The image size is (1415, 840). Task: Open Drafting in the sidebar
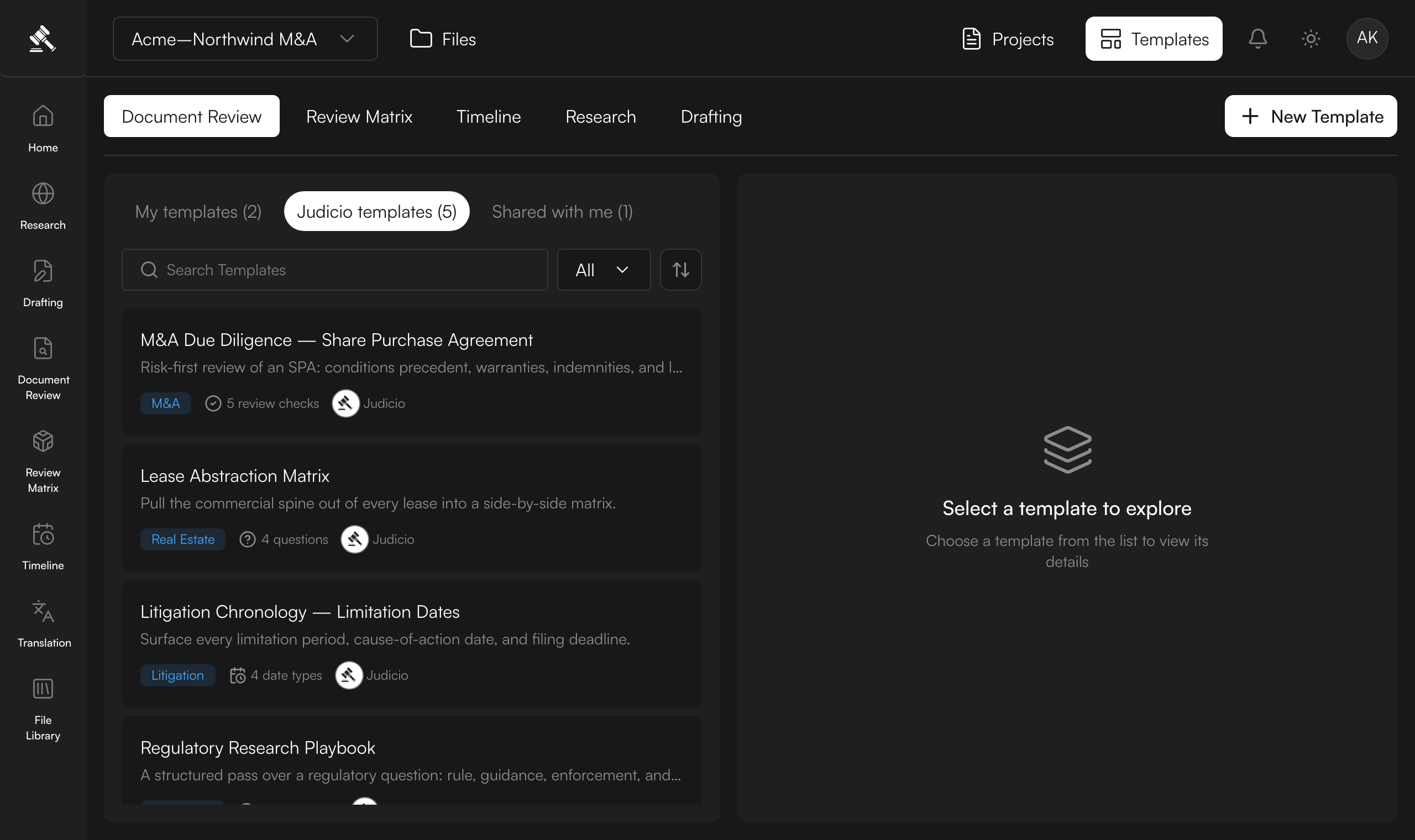click(x=43, y=283)
